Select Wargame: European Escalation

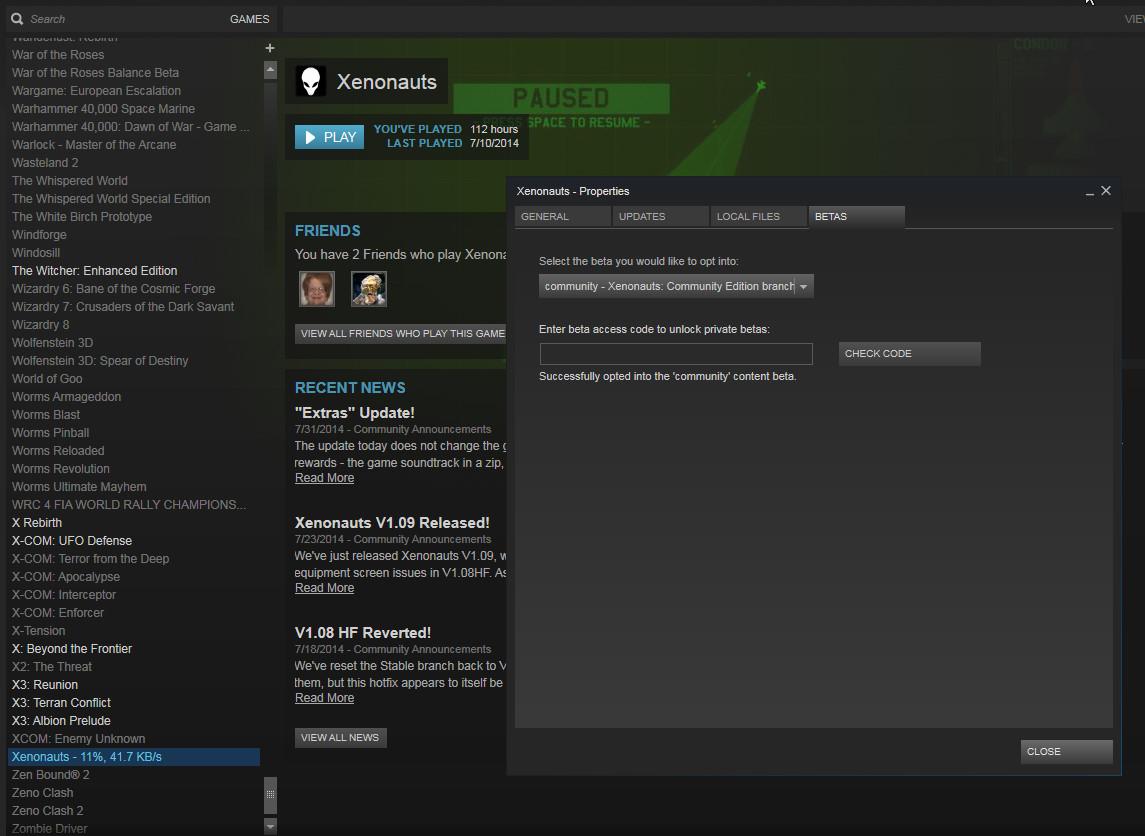pos(96,91)
